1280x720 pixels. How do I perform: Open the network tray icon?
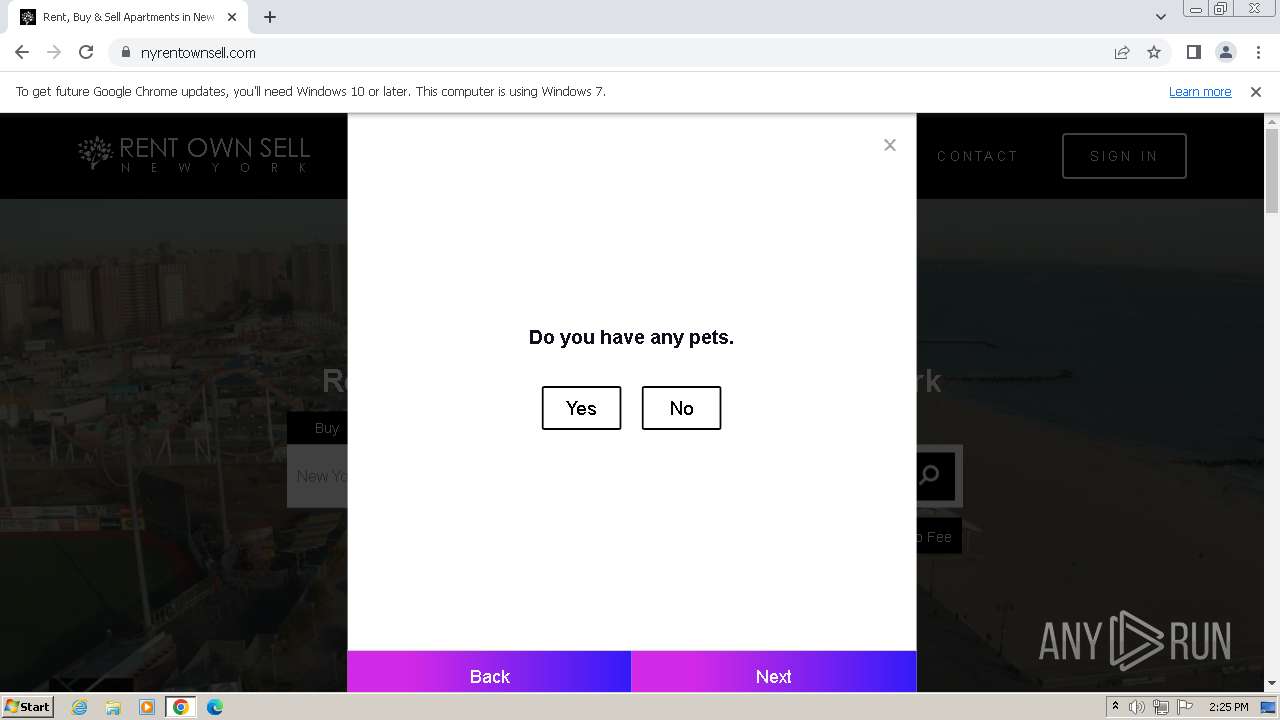click(x=1160, y=707)
